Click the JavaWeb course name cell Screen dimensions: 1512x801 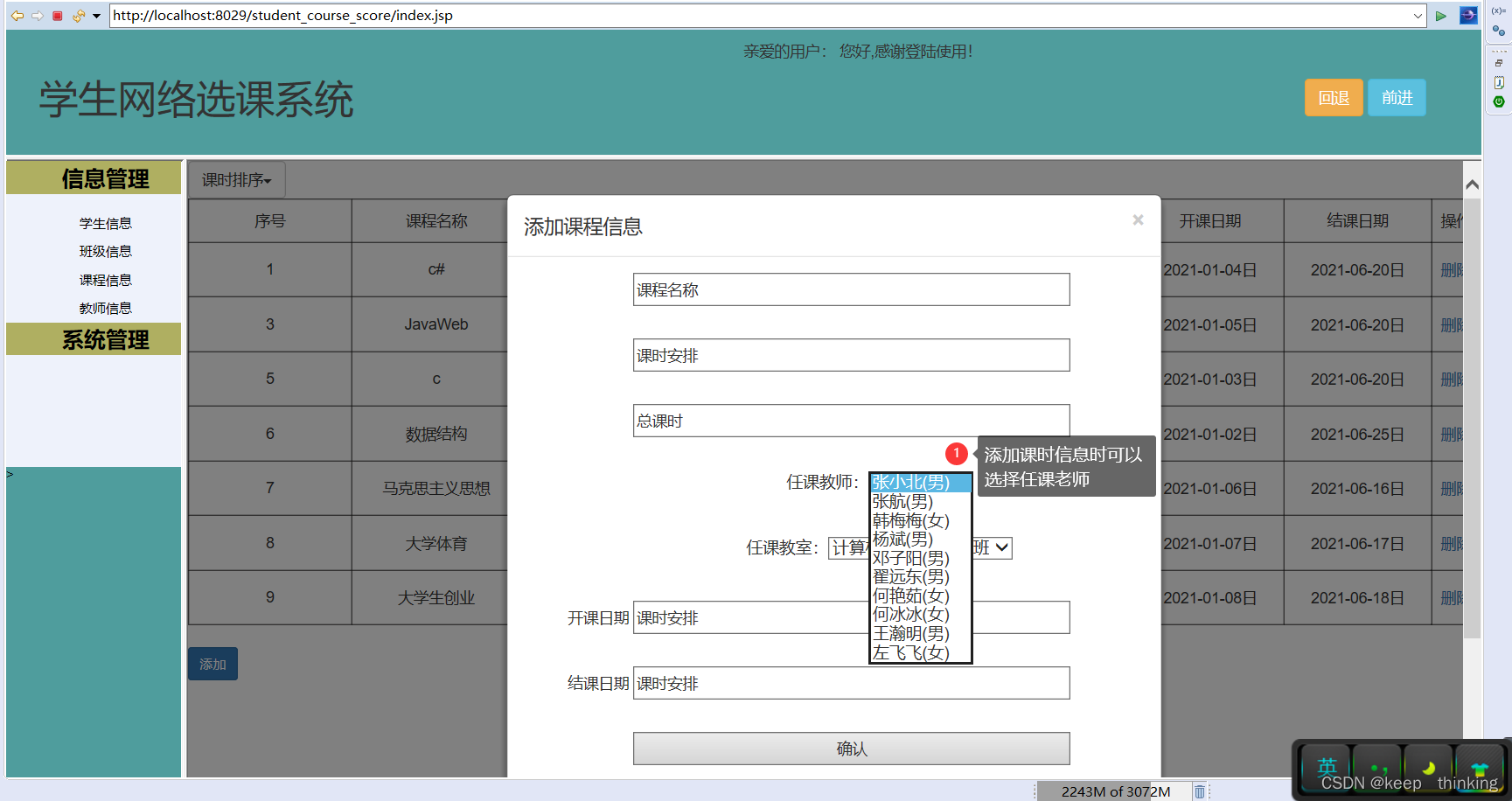(435, 324)
